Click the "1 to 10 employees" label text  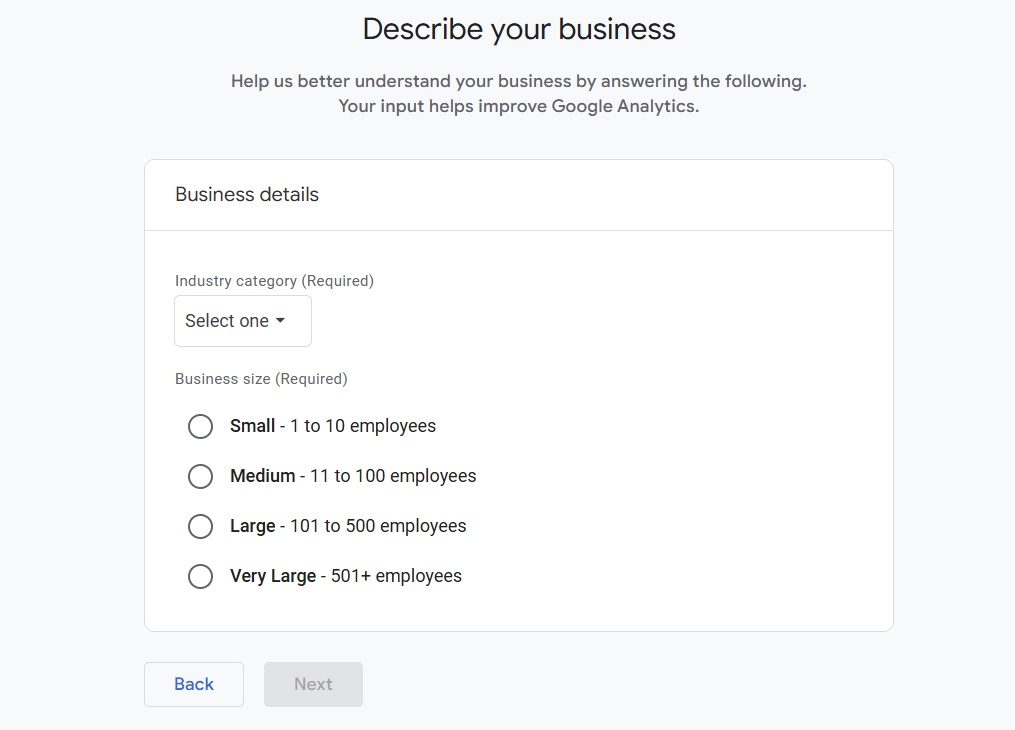coord(363,426)
